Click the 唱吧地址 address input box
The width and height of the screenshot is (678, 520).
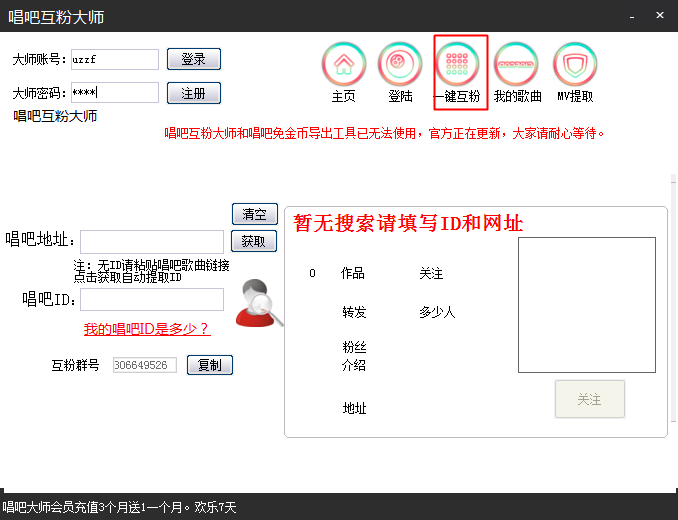coord(152,242)
